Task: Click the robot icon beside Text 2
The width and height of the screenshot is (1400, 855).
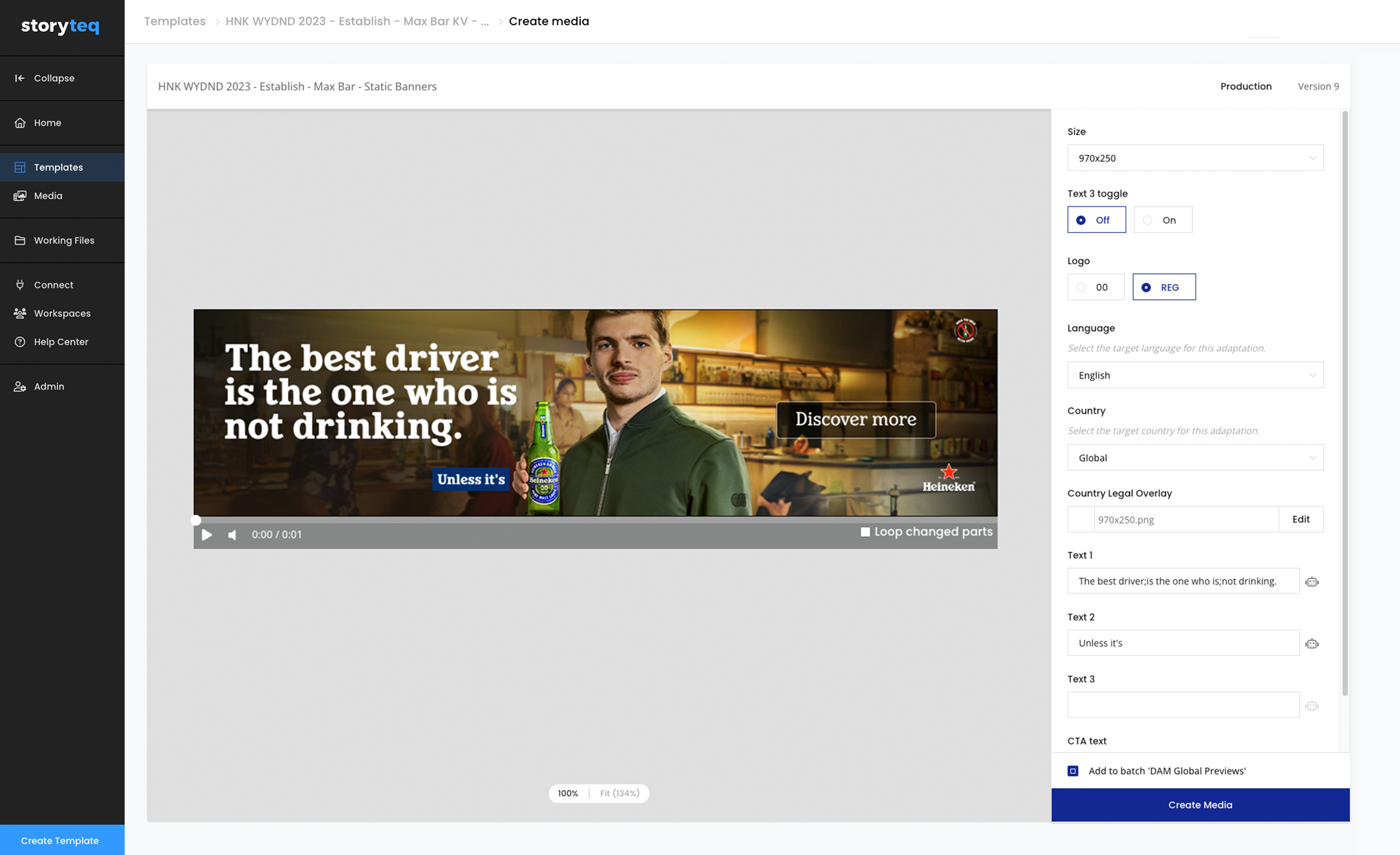Action: [1312, 643]
